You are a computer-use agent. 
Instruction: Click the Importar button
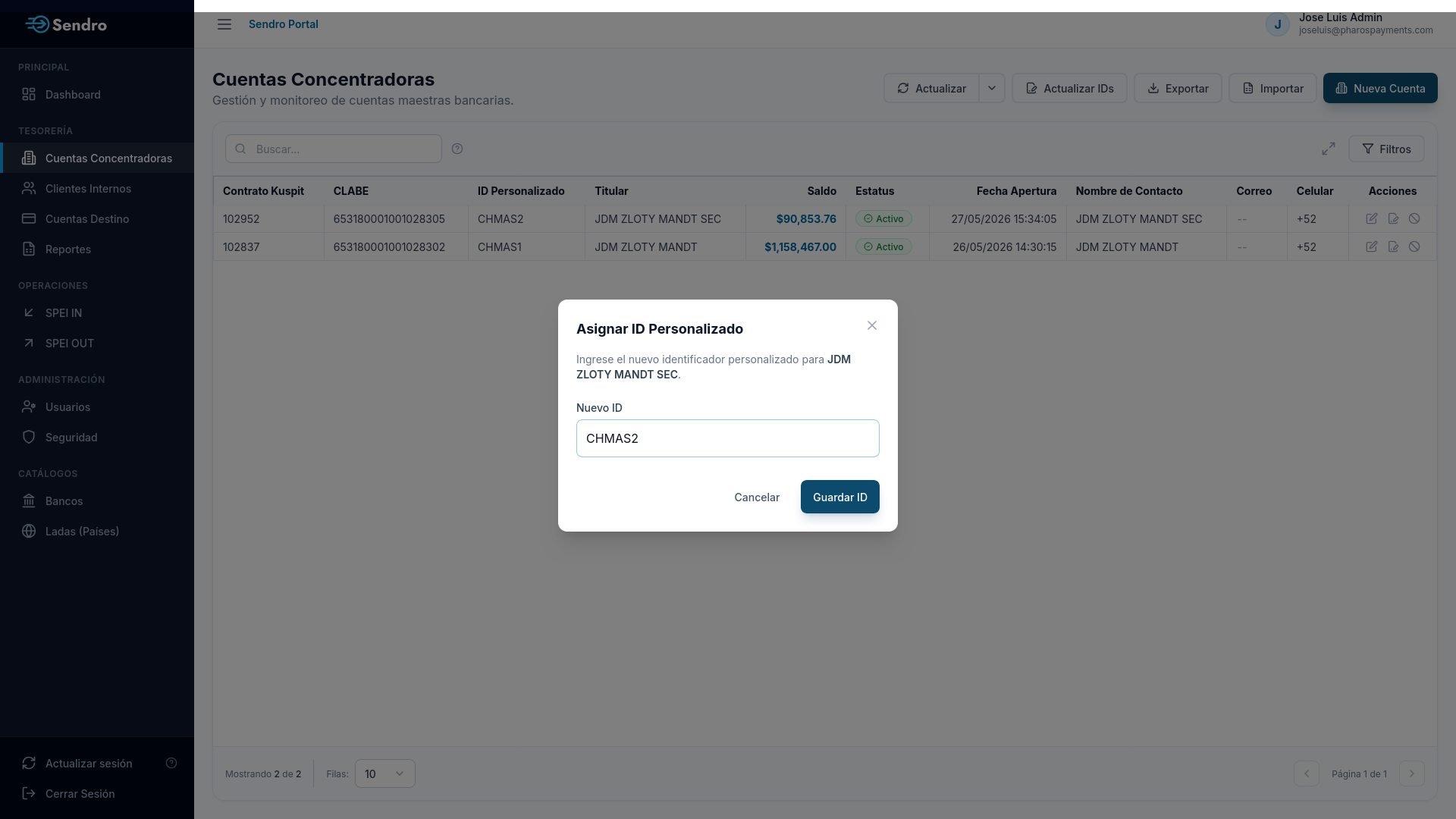pyautogui.click(x=1272, y=88)
